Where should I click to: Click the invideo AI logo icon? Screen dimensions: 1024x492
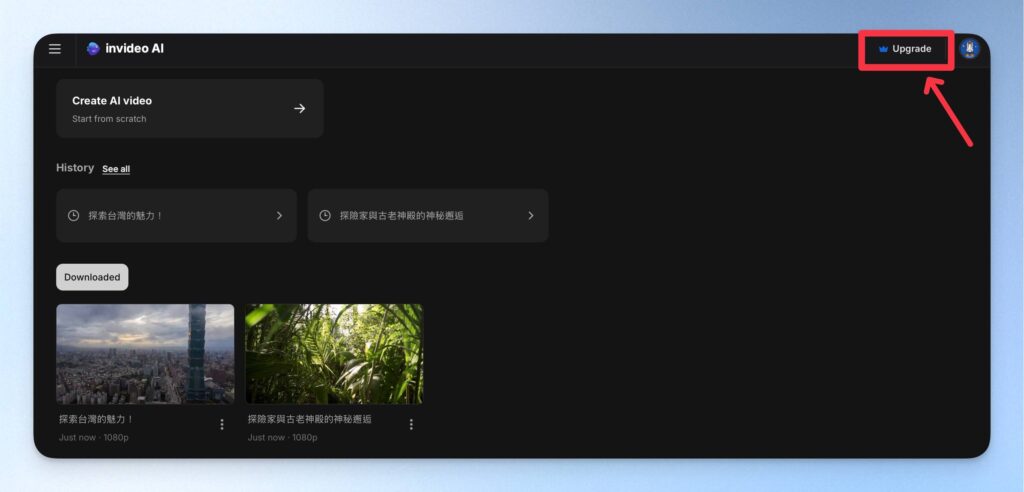93,49
